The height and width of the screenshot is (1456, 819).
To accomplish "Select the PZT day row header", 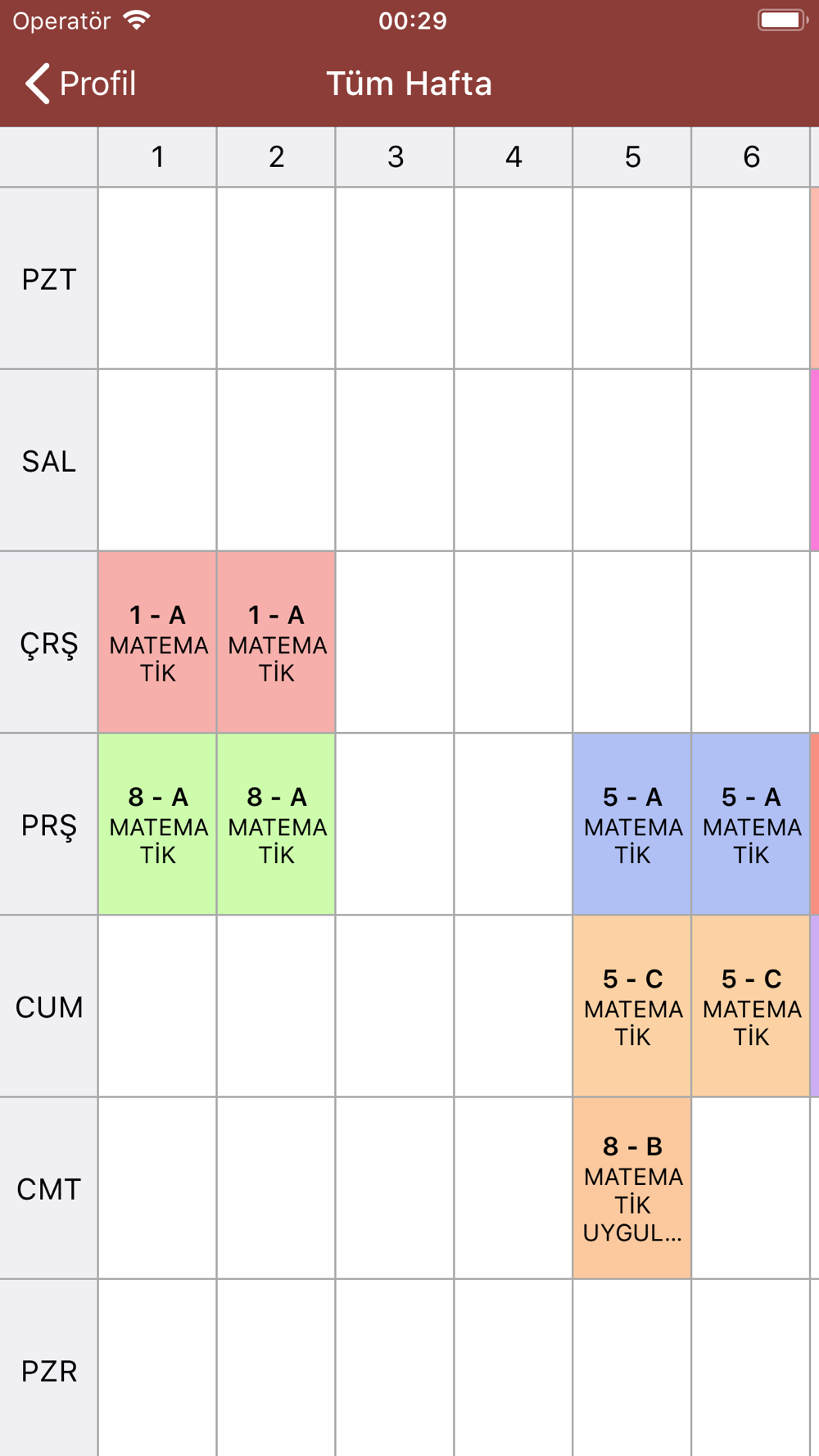I will [x=49, y=278].
